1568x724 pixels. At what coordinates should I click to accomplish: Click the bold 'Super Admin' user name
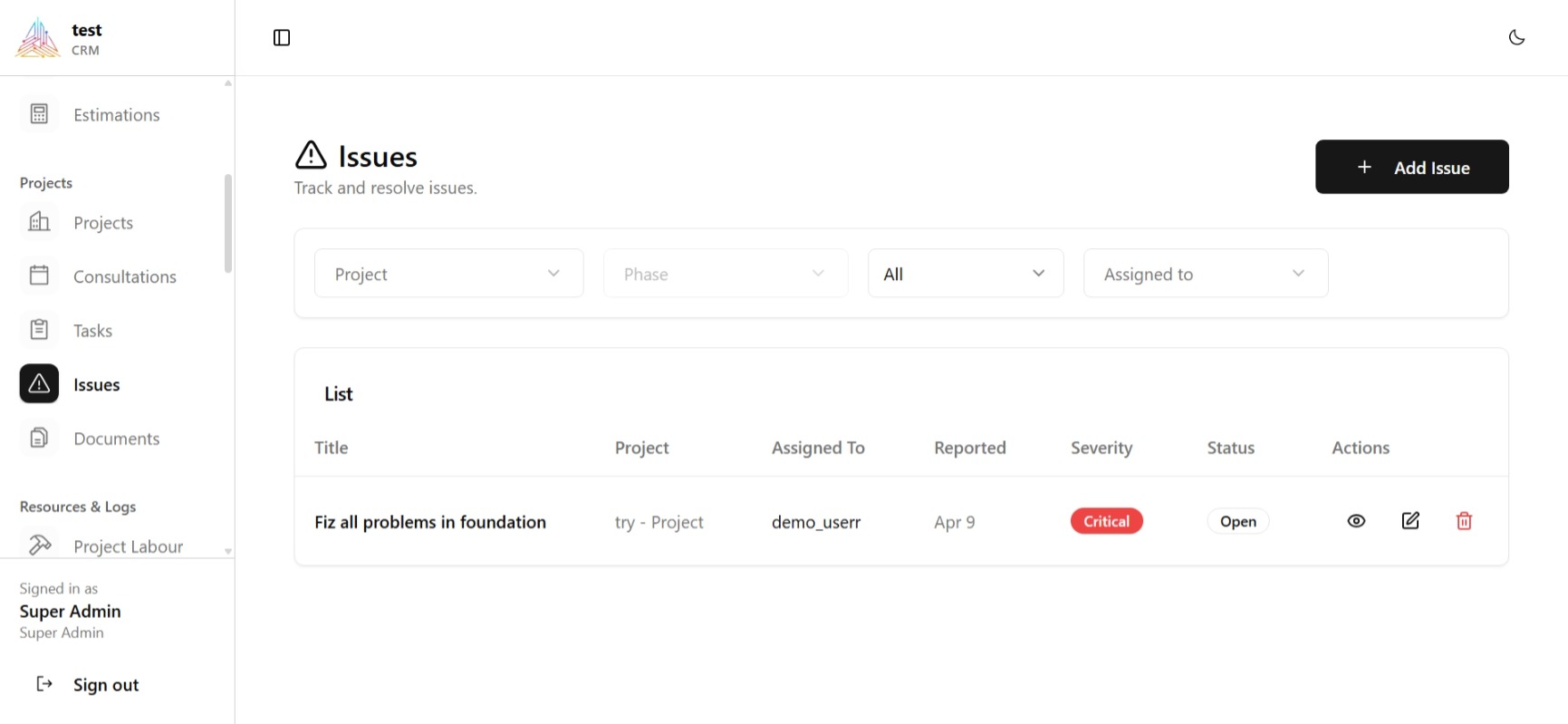pyautogui.click(x=70, y=612)
